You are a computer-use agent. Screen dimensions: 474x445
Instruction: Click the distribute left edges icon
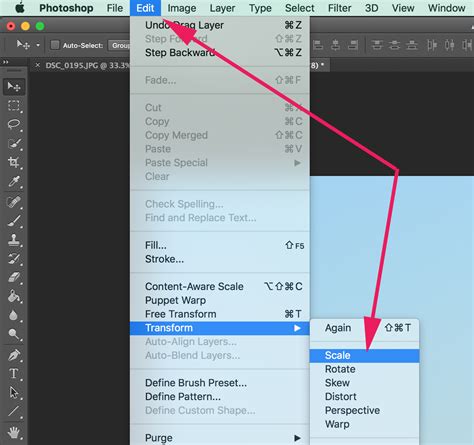(x=432, y=45)
